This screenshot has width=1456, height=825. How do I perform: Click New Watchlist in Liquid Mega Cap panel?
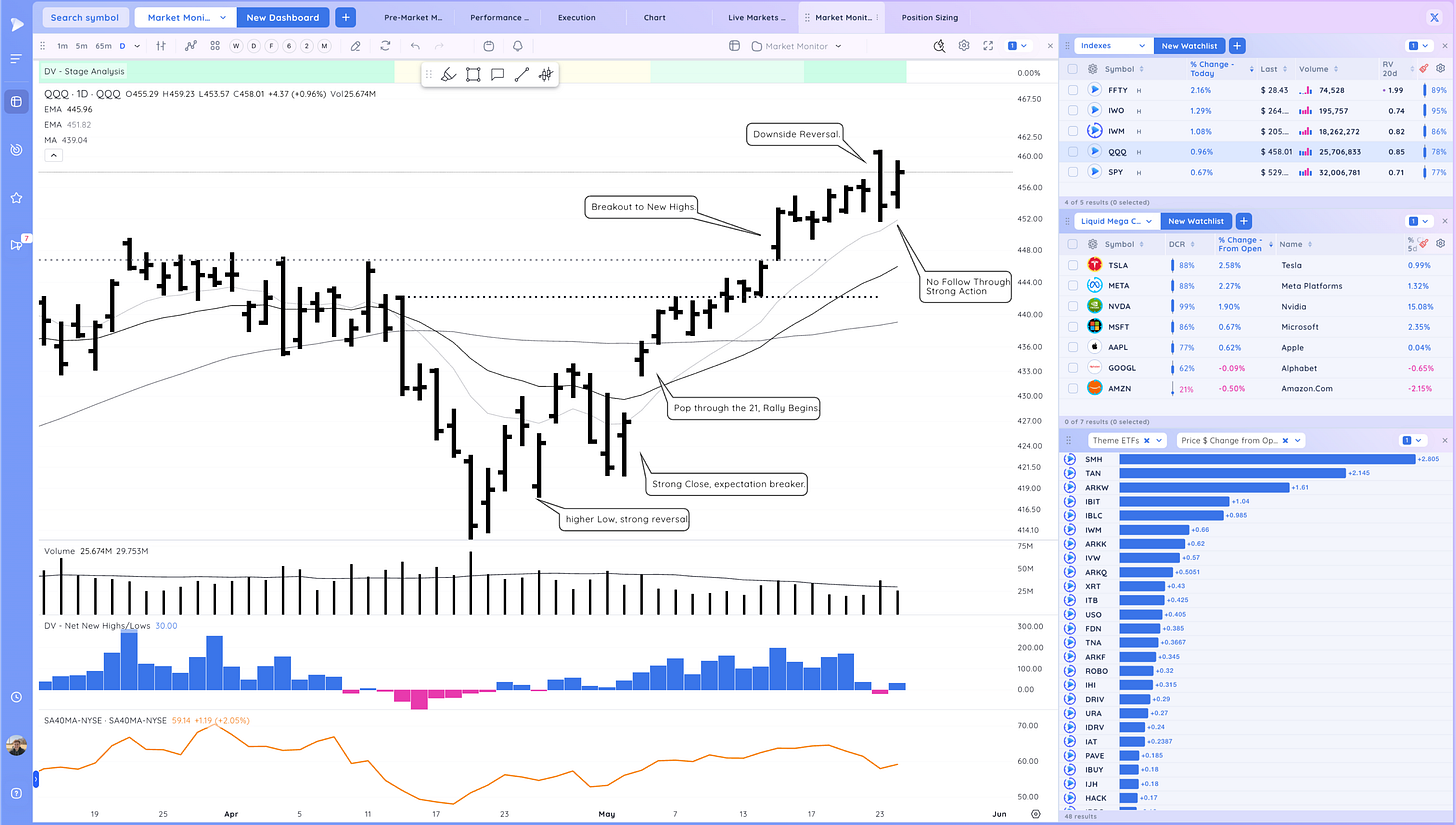1196,221
